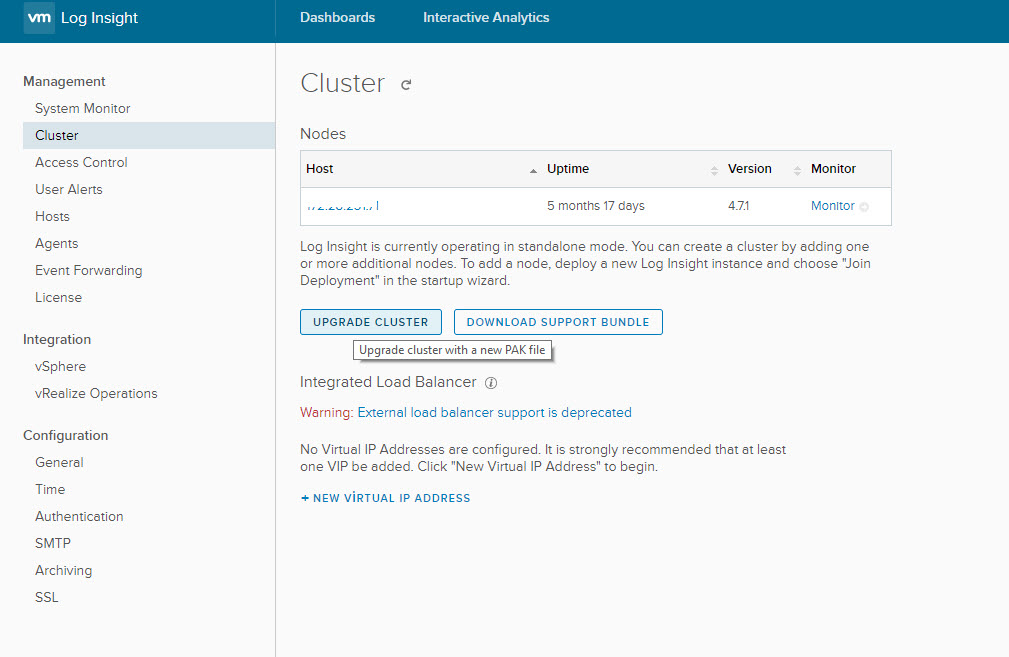Screen dimensions: 1009x657
Task: Open the Dashboards tab
Action: click(337, 18)
